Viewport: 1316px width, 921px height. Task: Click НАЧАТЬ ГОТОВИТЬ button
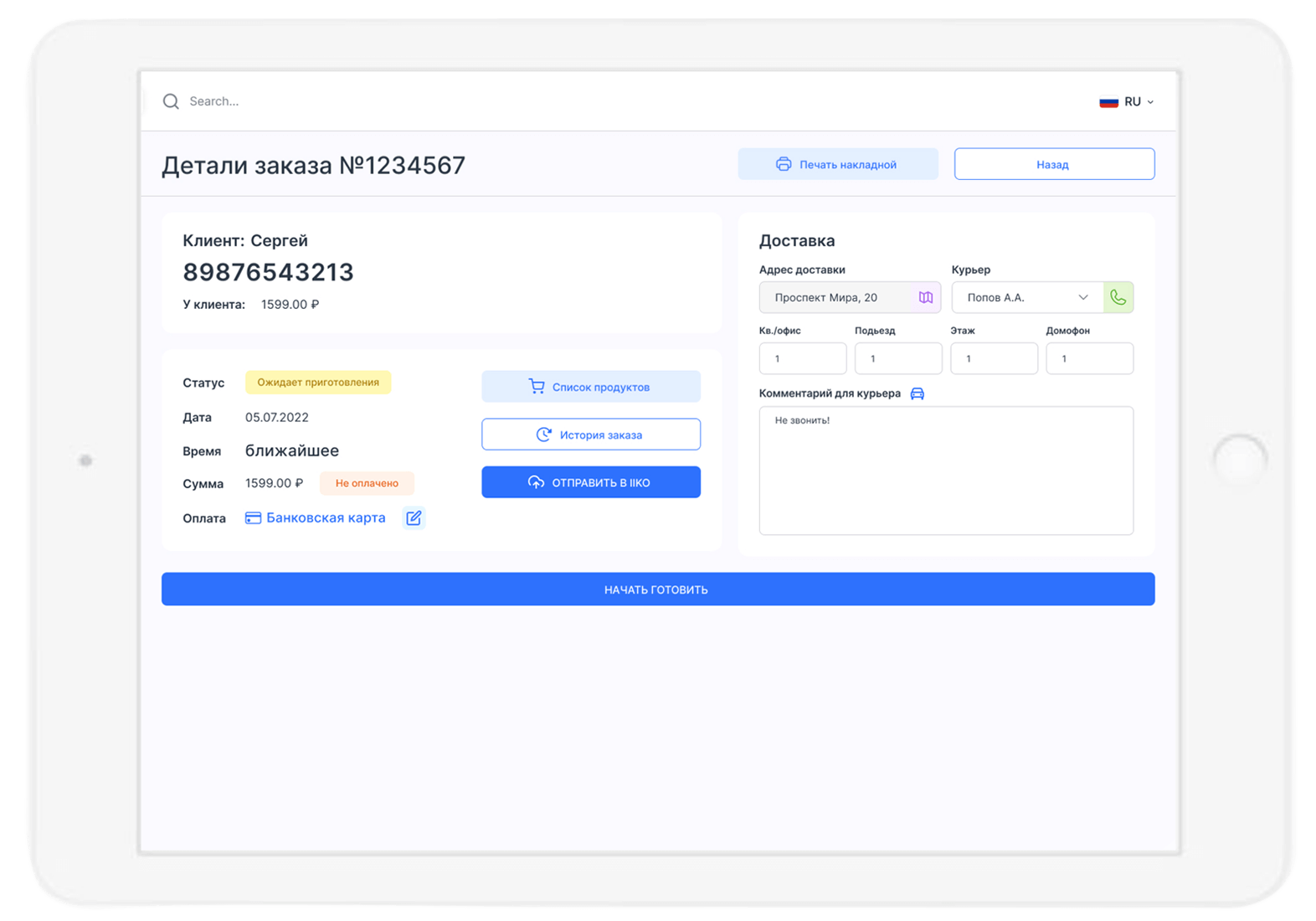tap(657, 589)
